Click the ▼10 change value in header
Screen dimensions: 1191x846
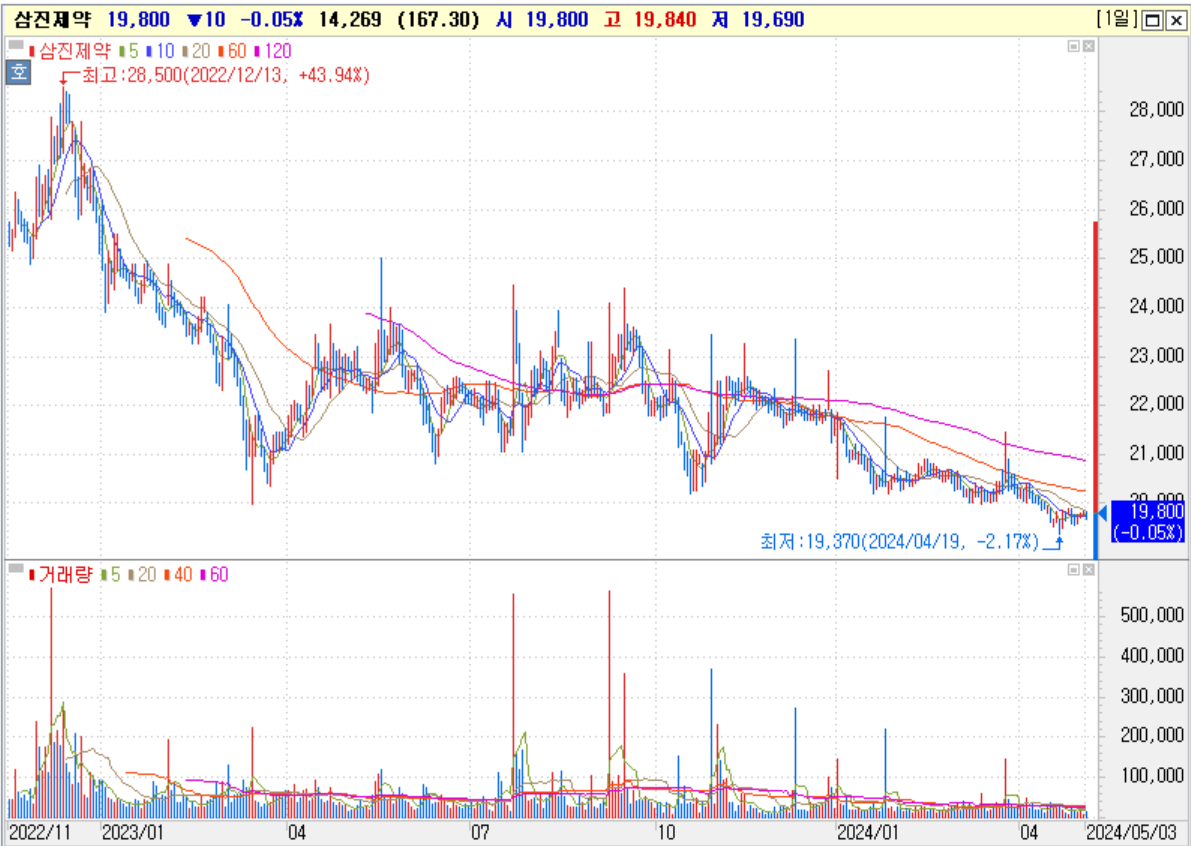[207, 20]
